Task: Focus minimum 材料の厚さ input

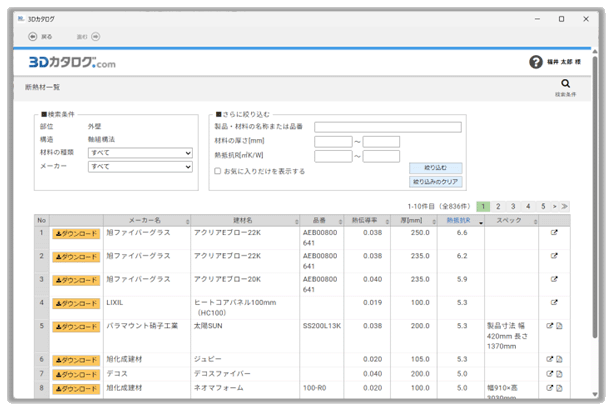Action: click(333, 141)
